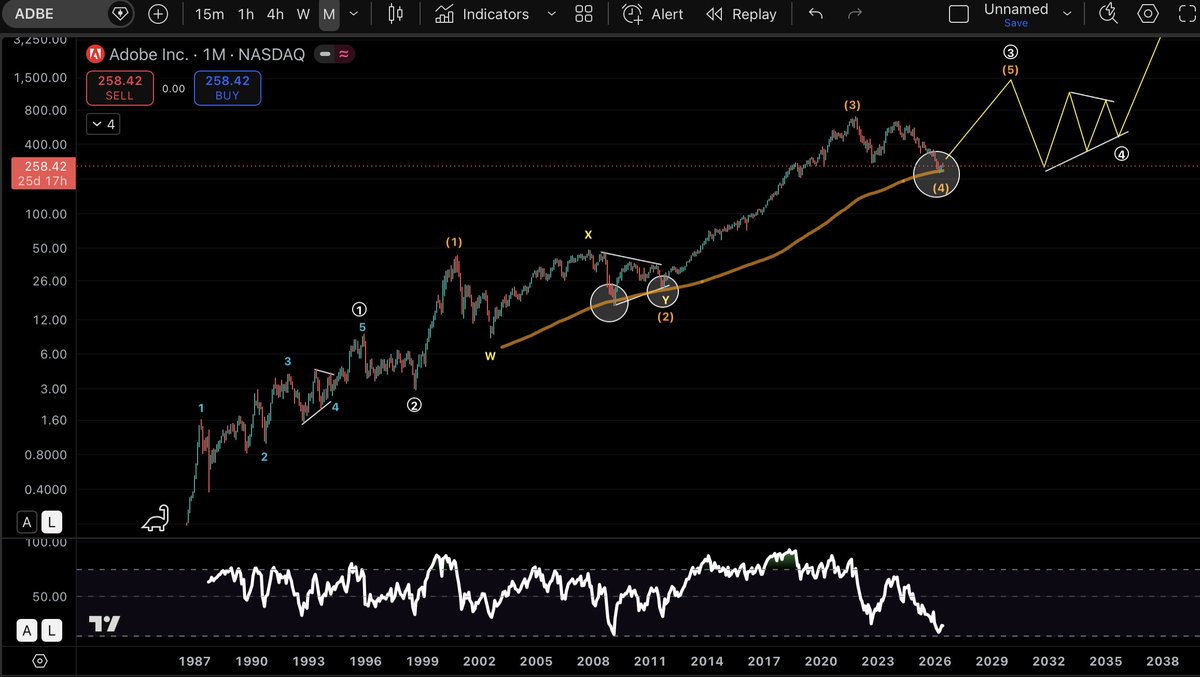Expand the timeframe list chevron
Image resolution: width=1200 pixels, height=677 pixels.
(353, 14)
